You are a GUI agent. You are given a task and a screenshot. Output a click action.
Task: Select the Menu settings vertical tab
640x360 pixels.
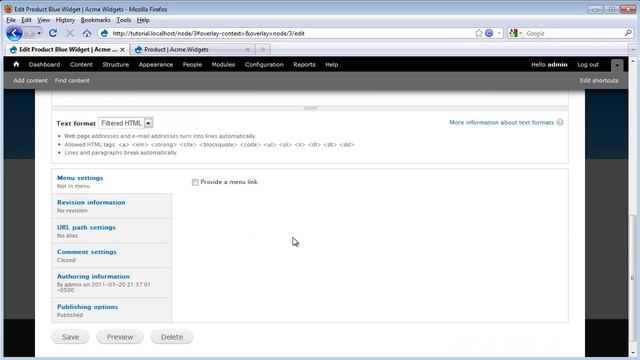coord(112,181)
